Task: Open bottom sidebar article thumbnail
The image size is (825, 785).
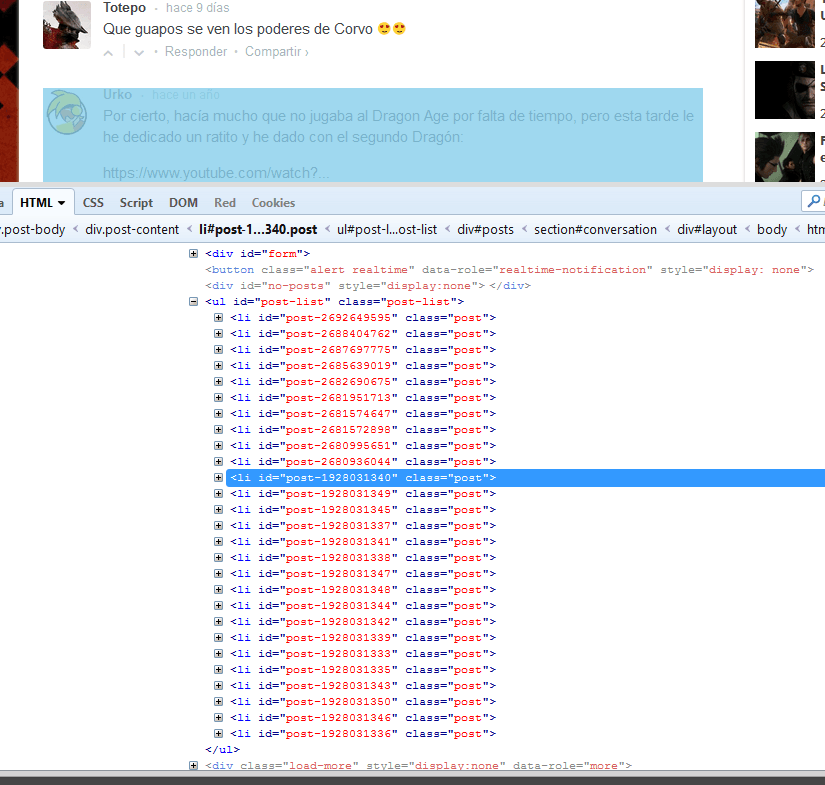Action: (784, 157)
